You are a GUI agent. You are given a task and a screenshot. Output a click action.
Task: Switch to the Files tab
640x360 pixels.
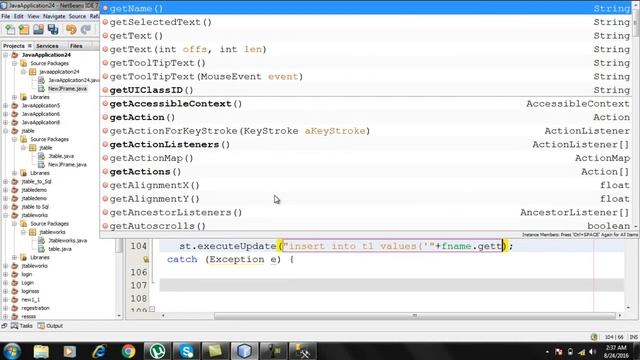click(76, 46)
